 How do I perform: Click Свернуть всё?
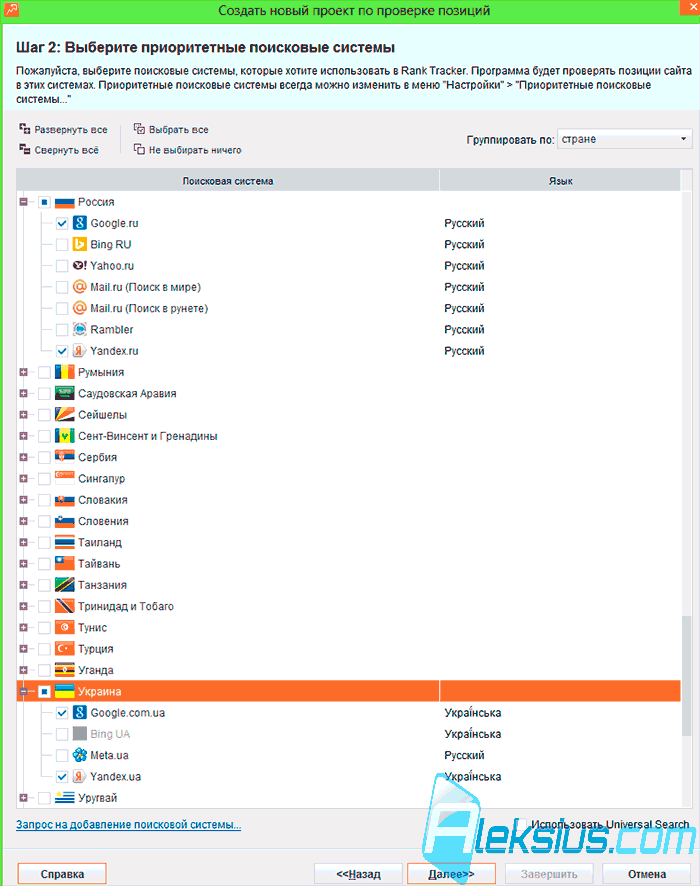pyautogui.click(x=59, y=150)
